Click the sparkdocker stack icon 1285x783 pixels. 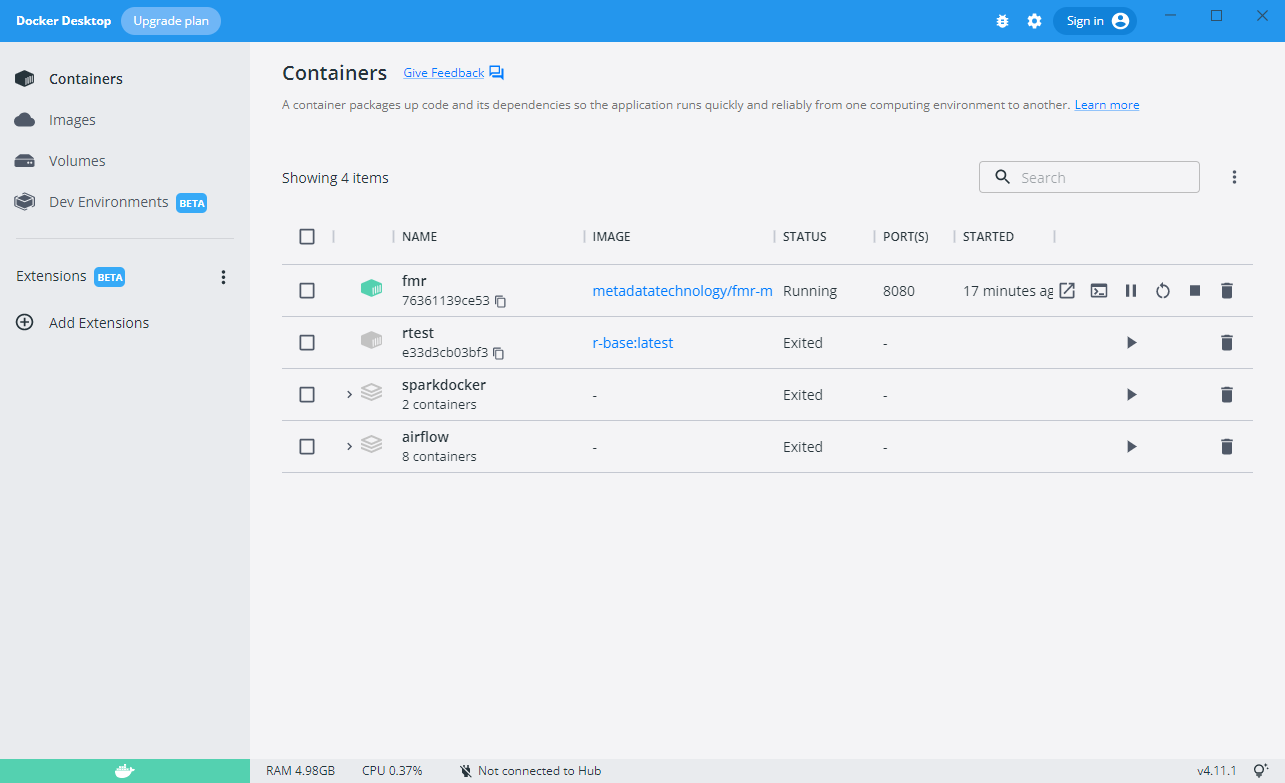point(371,393)
